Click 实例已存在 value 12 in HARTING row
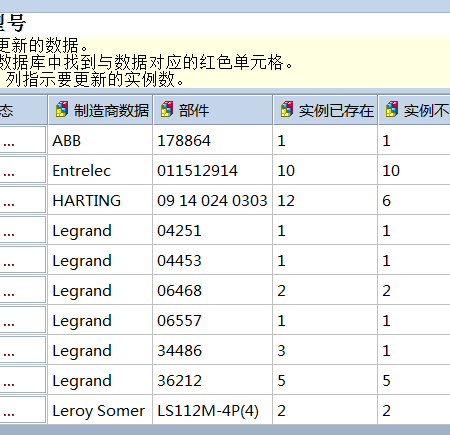 point(325,200)
